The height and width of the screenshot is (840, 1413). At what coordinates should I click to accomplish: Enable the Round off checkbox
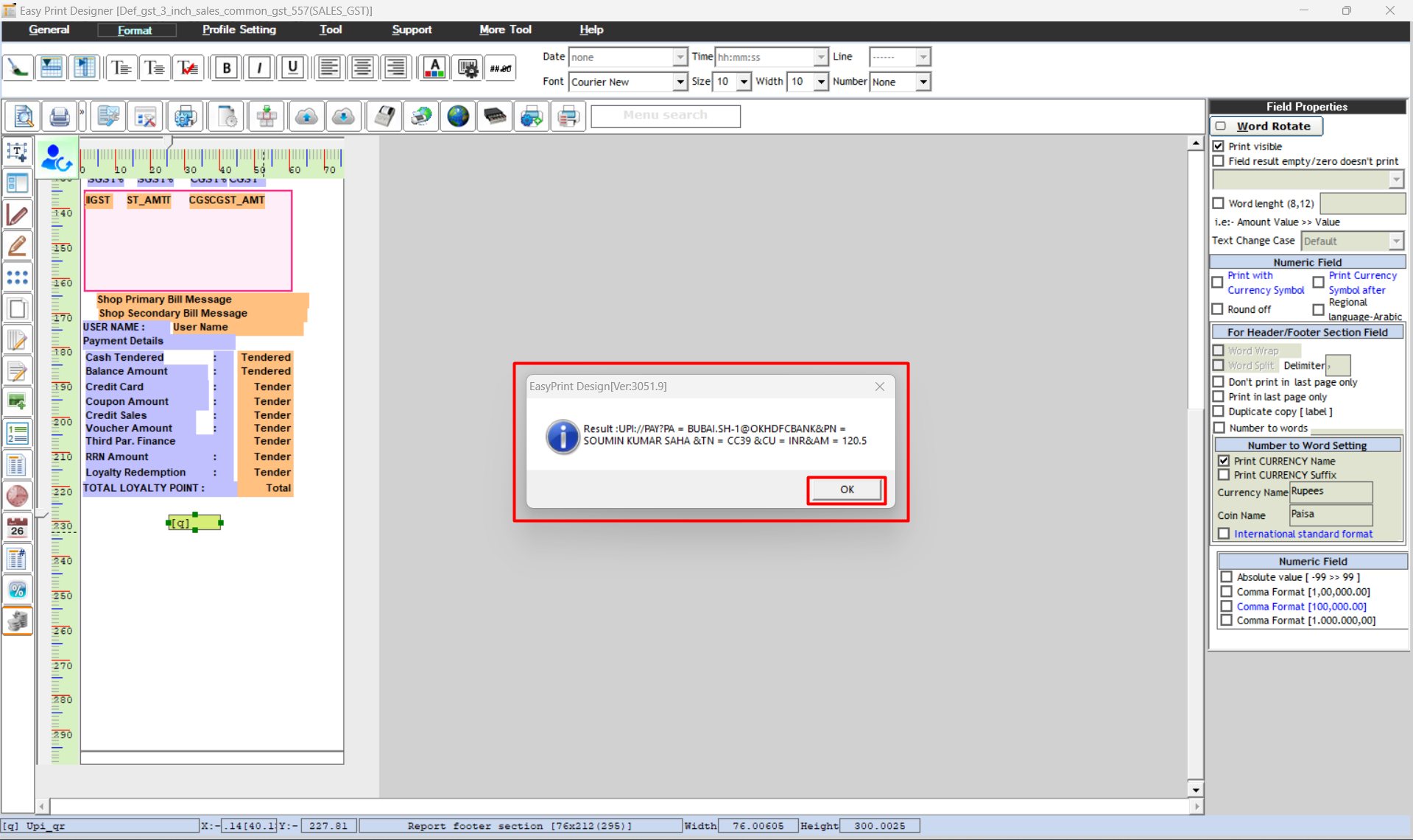(x=1218, y=309)
